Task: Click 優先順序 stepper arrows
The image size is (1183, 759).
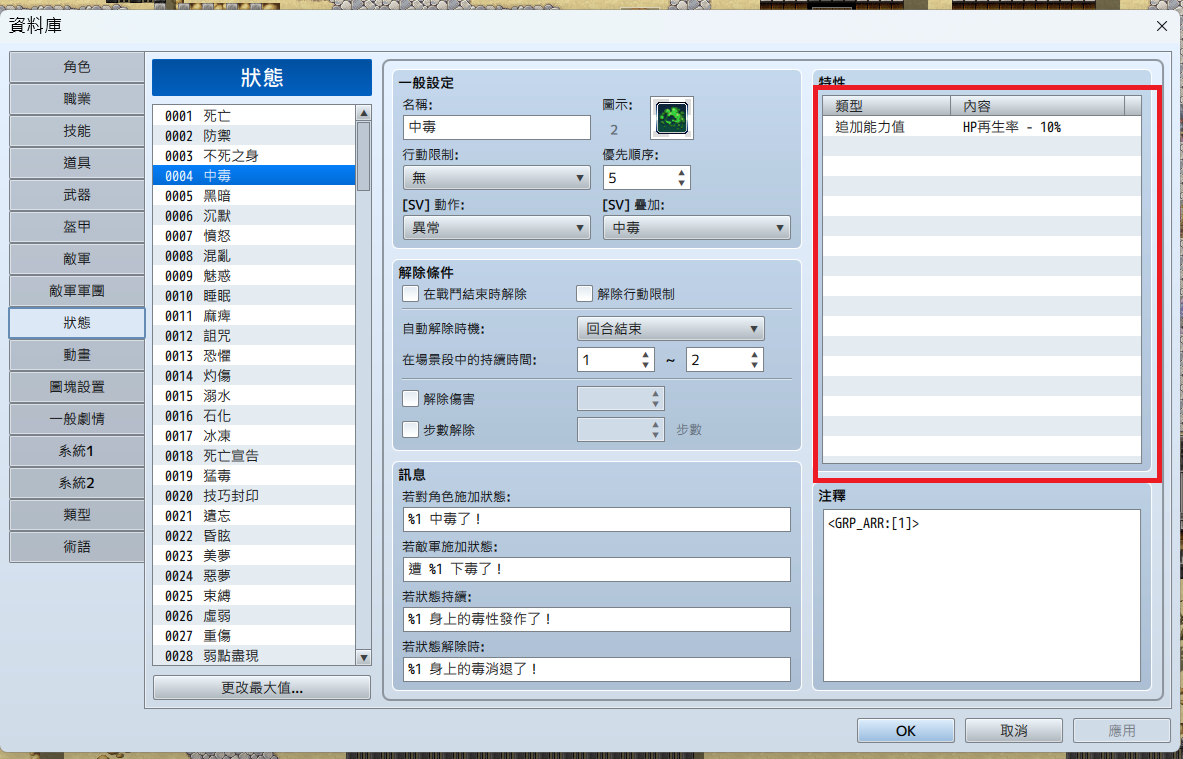Action: (681, 177)
